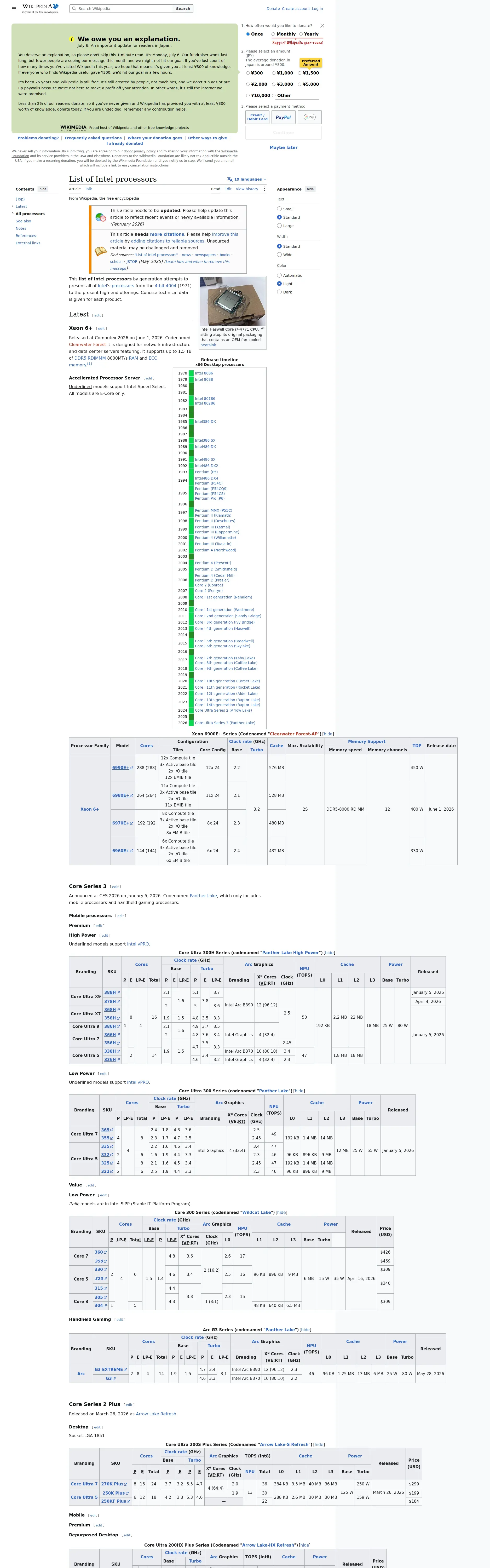Open Where your donation goes link
The width and height of the screenshot is (490, 1568).
pyautogui.click(x=155, y=138)
